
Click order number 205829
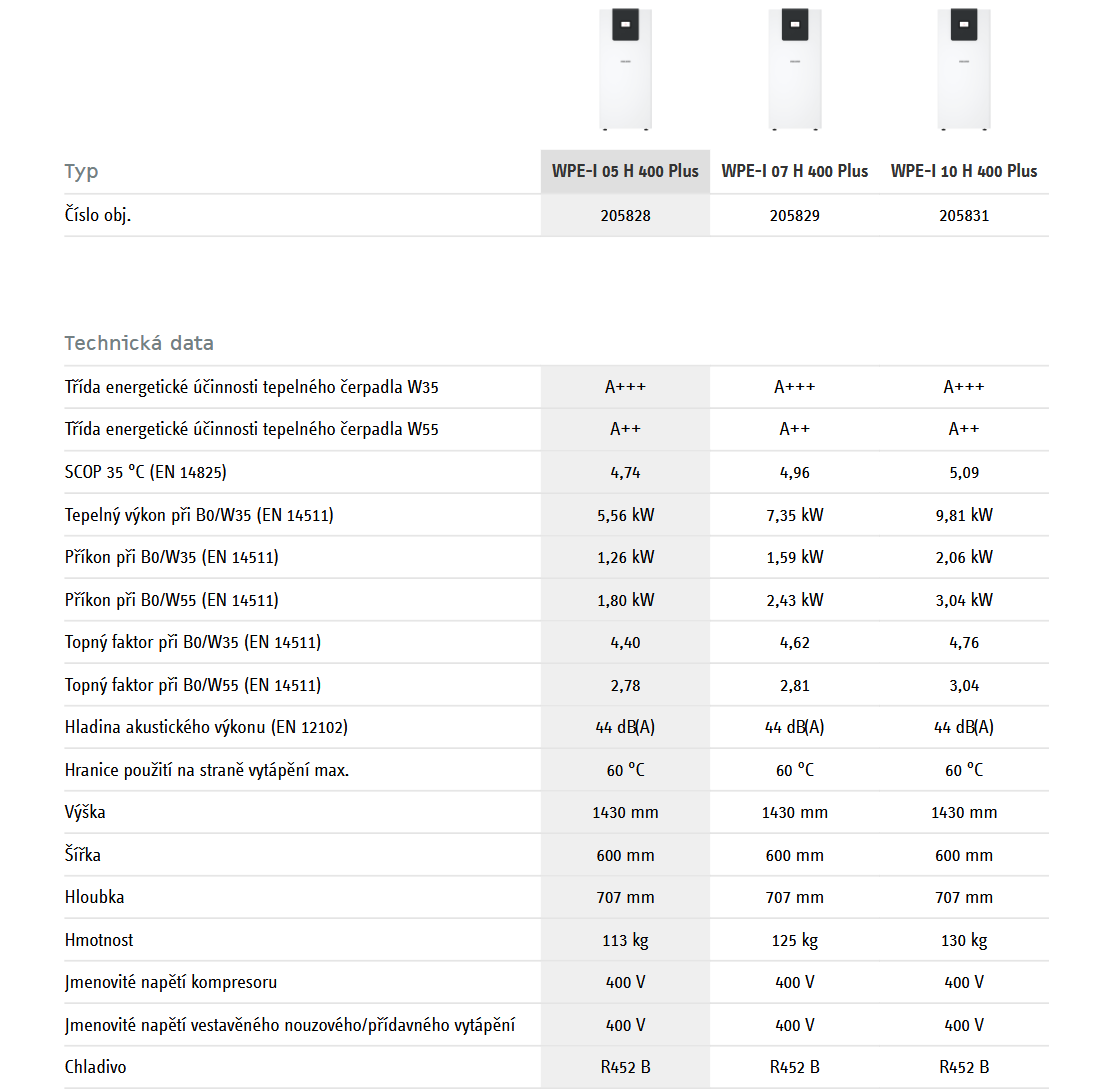[795, 215]
